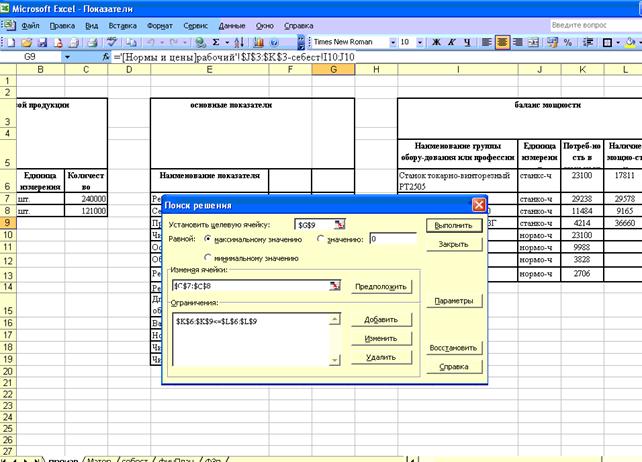
Task: Open the Данные menu
Action: tap(232, 26)
